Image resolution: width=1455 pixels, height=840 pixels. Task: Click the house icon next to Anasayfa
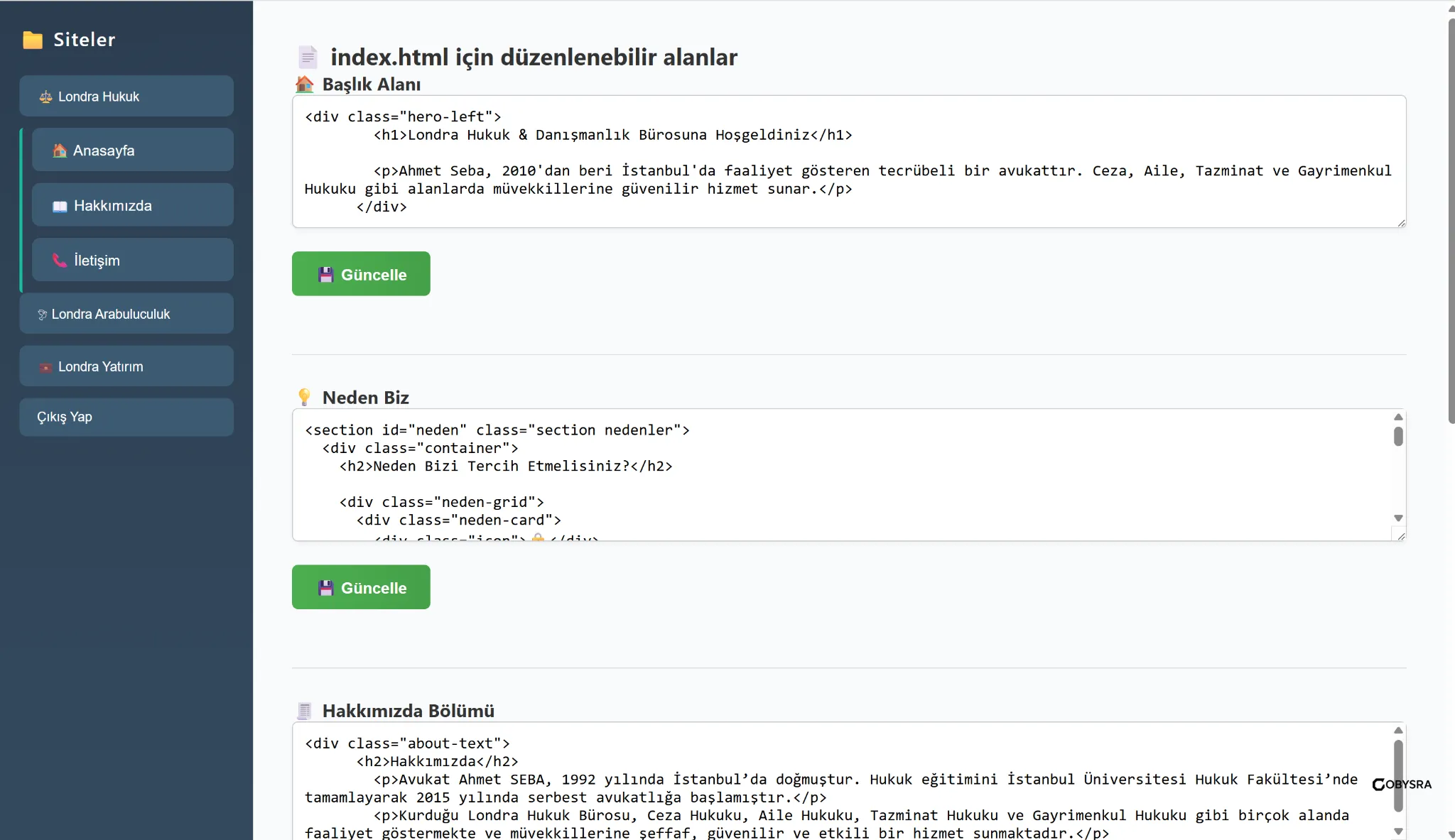click(60, 151)
